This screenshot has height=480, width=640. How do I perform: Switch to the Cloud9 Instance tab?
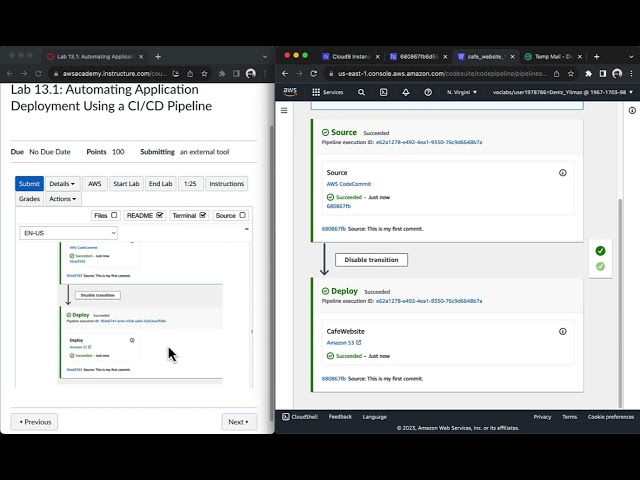tap(350, 57)
